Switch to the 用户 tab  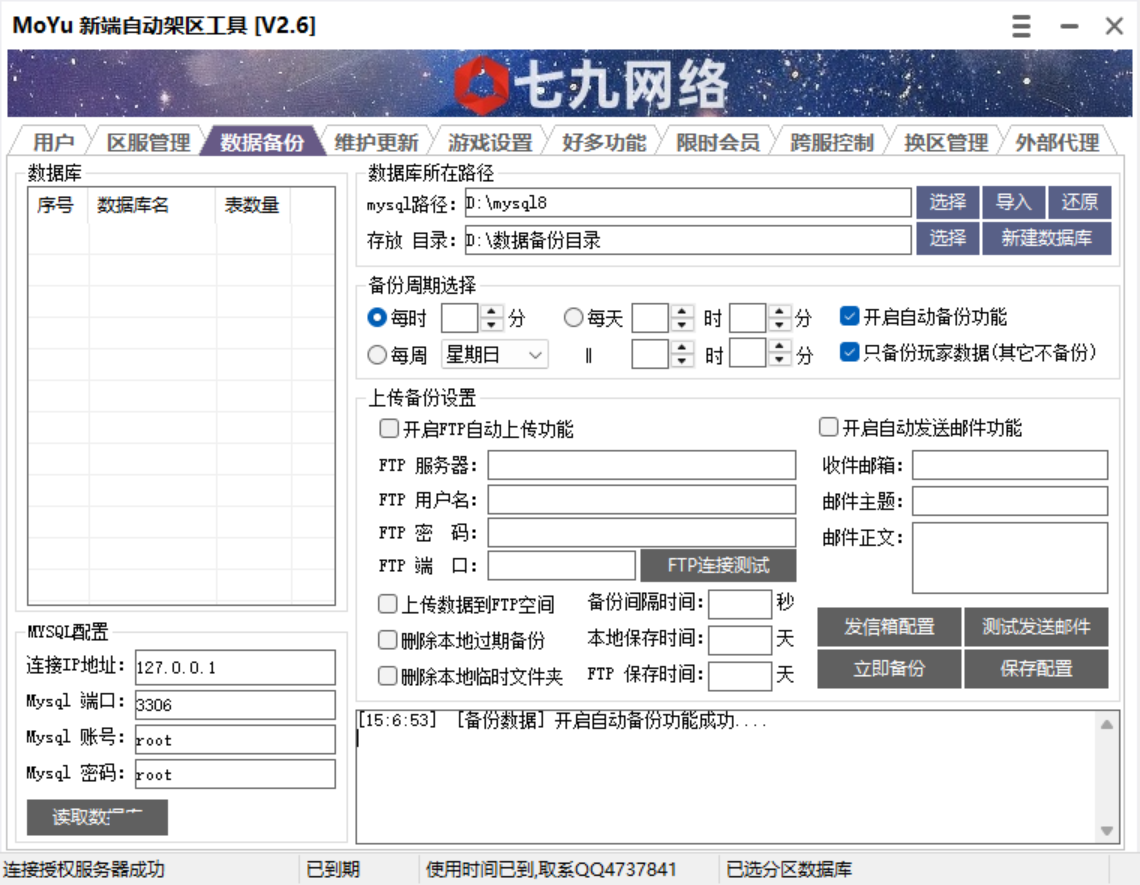tap(56, 141)
